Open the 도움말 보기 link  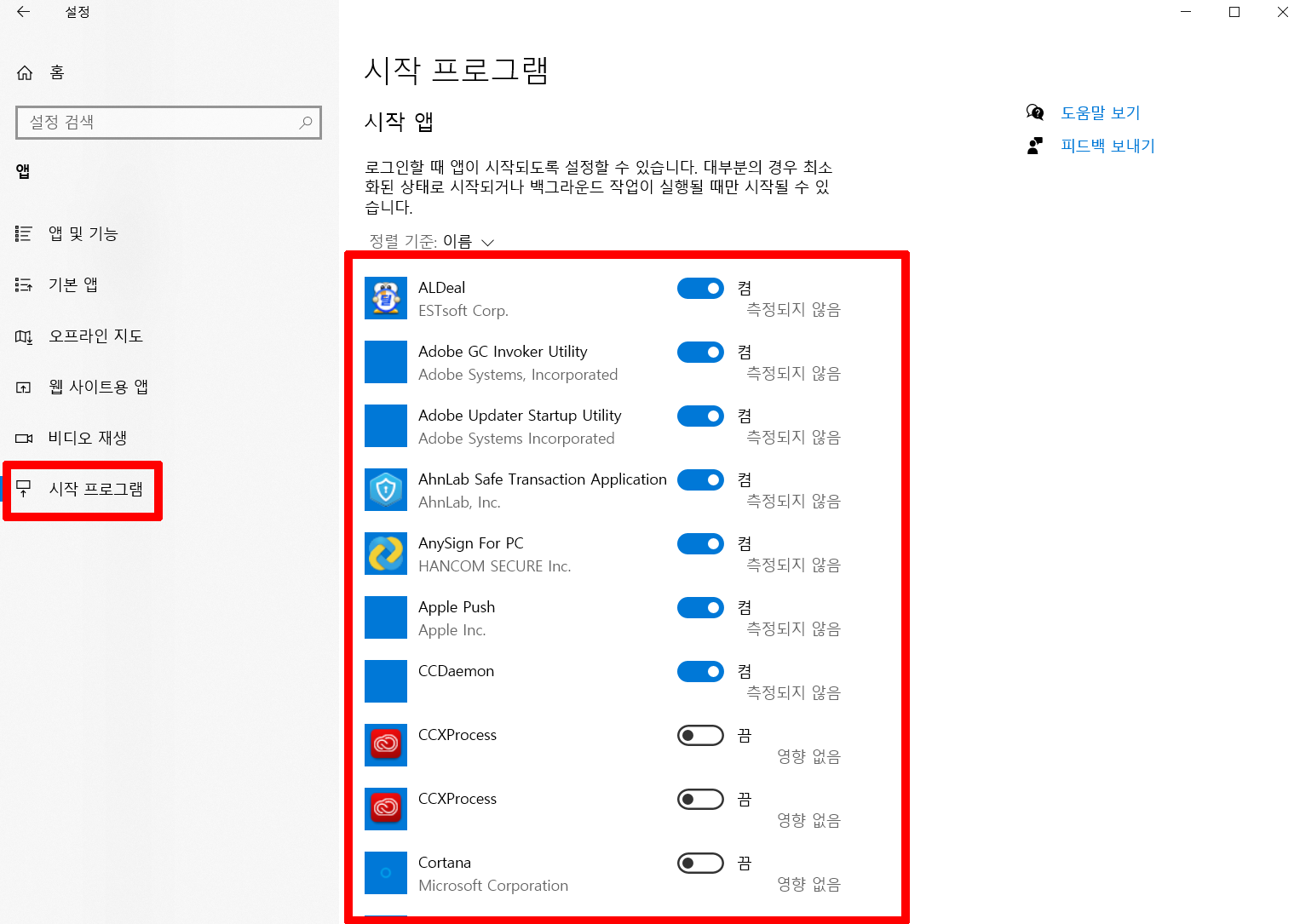pos(1100,112)
